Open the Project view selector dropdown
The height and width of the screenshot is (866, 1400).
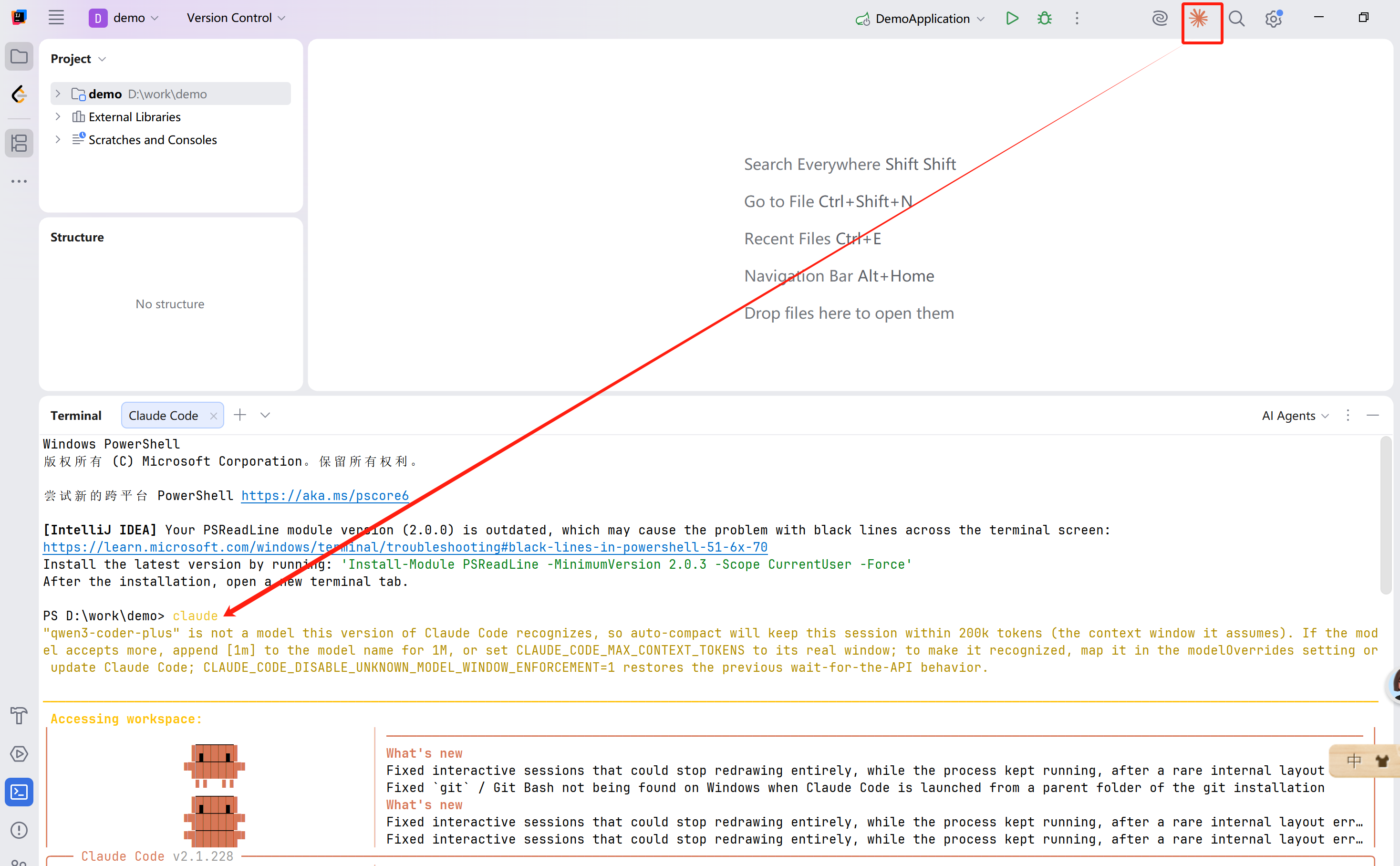[78, 58]
